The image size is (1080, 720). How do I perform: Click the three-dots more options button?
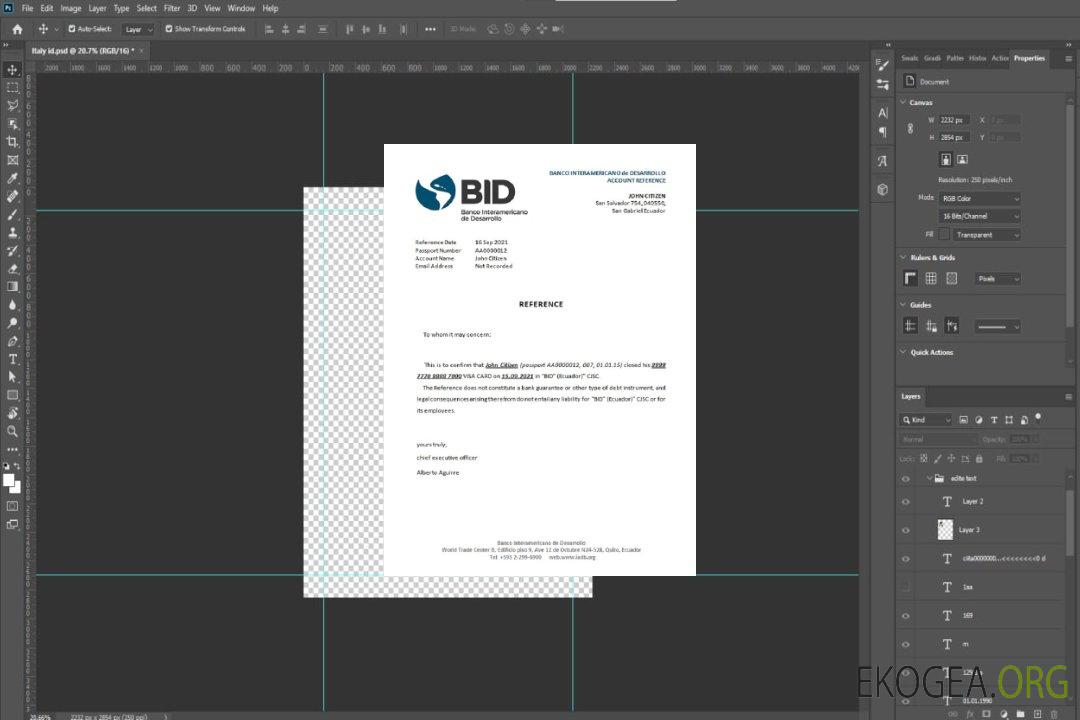(430, 29)
